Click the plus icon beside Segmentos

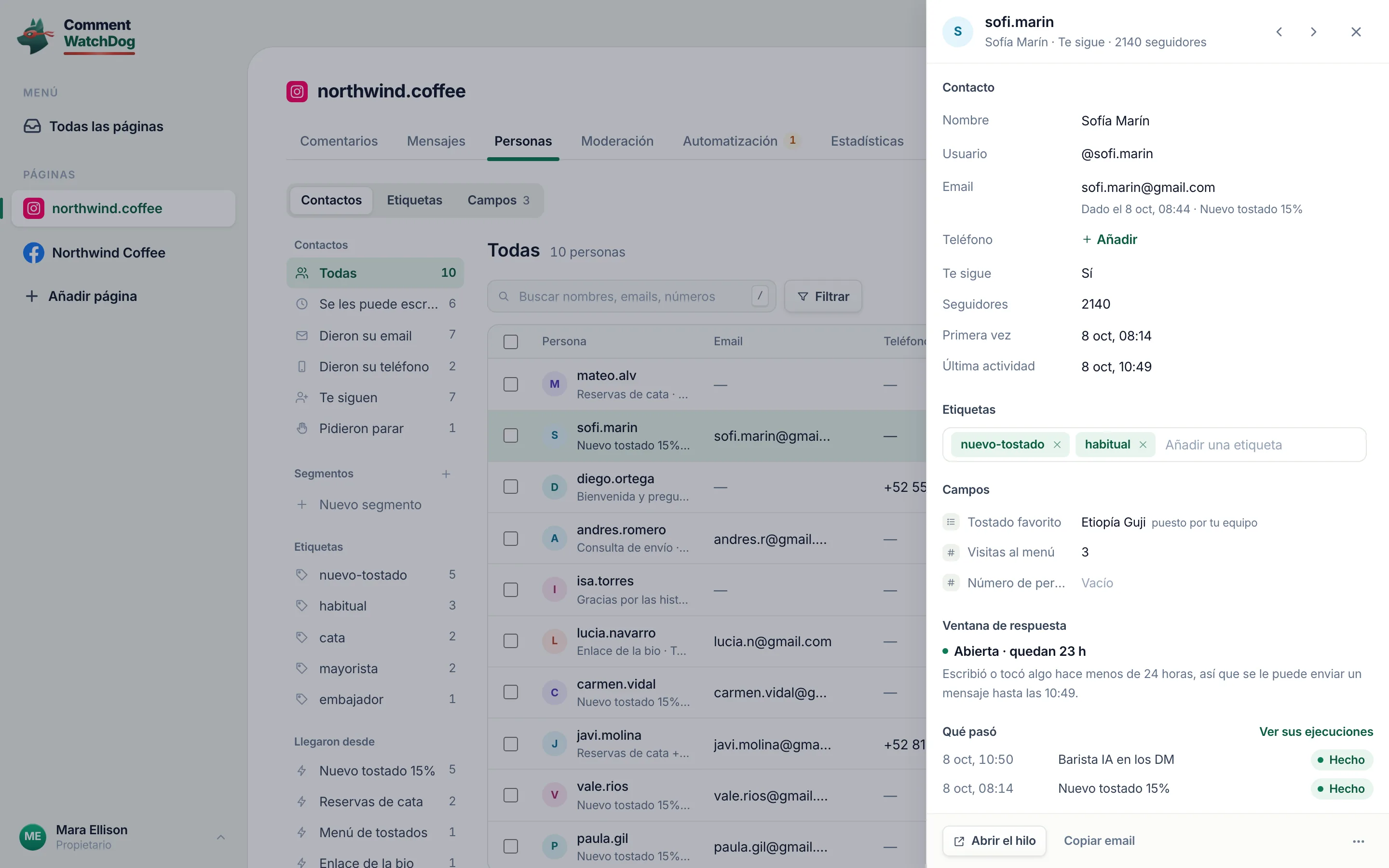coord(446,474)
